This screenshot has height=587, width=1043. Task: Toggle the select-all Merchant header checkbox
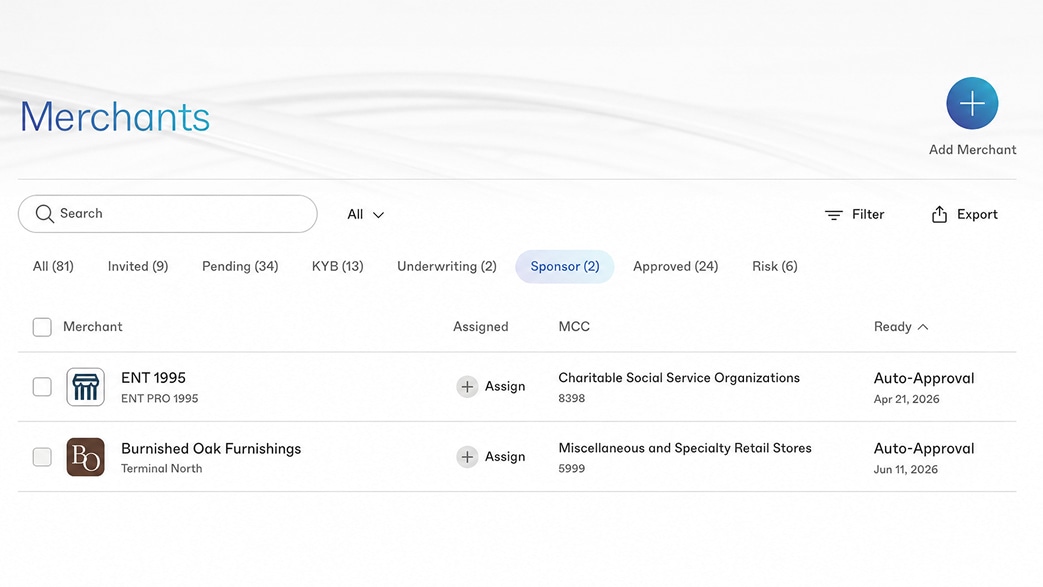tap(42, 327)
